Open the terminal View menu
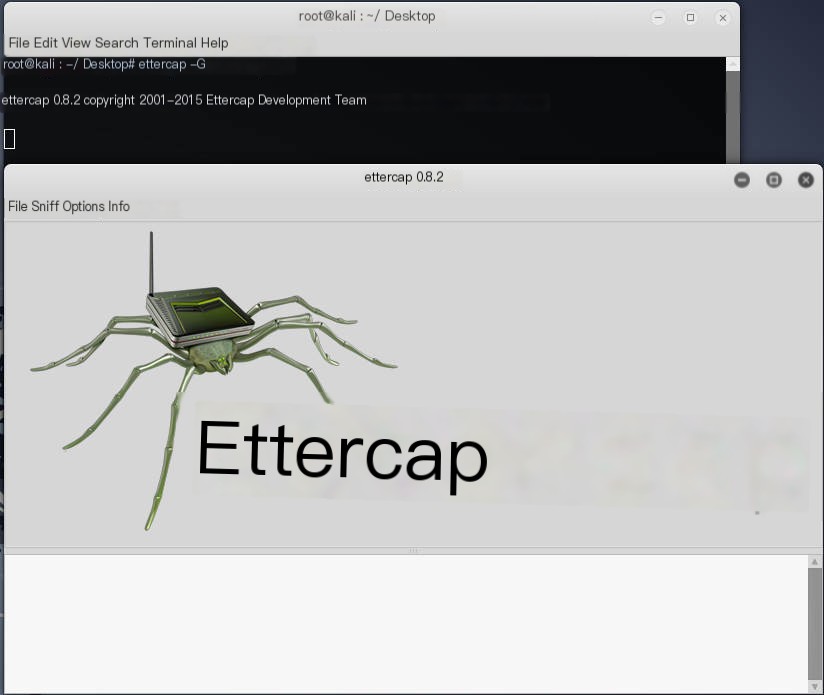The width and height of the screenshot is (824, 695). point(76,43)
